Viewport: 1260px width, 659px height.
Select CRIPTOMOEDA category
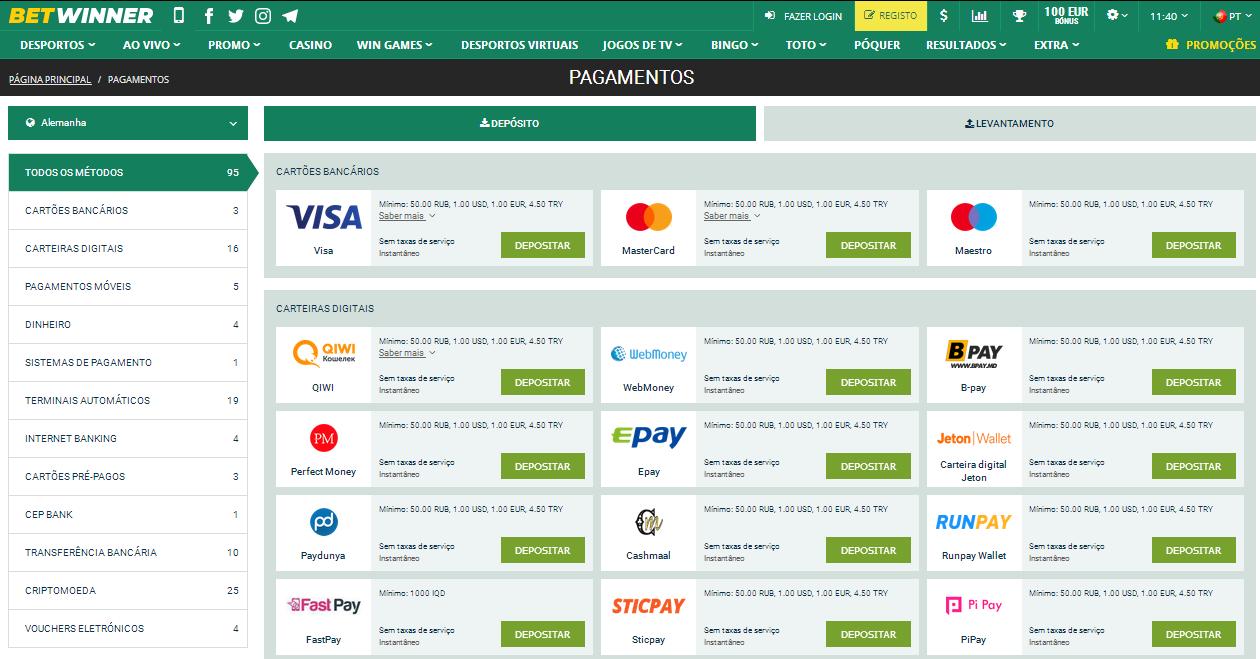click(128, 590)
